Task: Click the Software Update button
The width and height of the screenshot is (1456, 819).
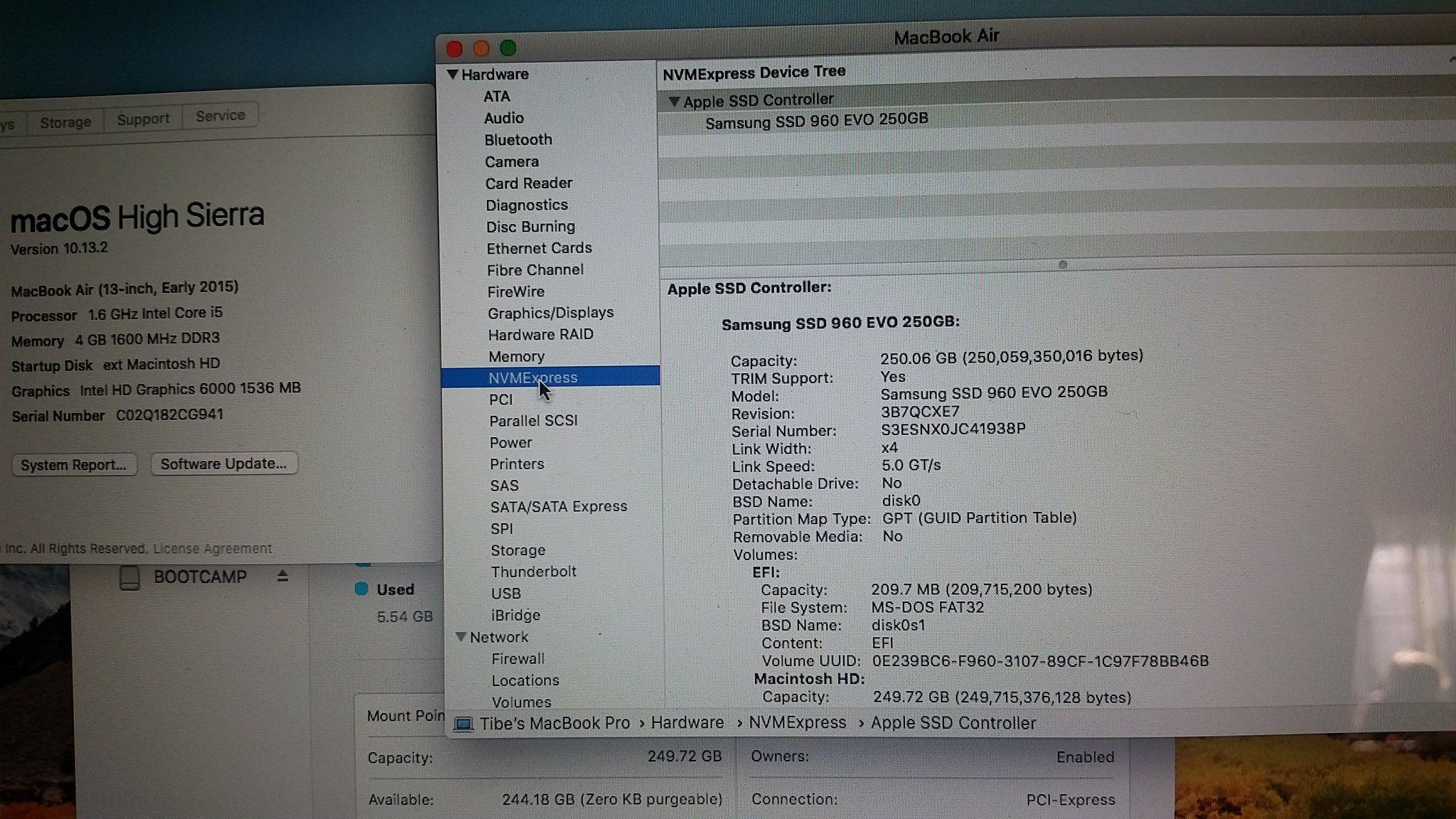Action: (x=223, y=464)
